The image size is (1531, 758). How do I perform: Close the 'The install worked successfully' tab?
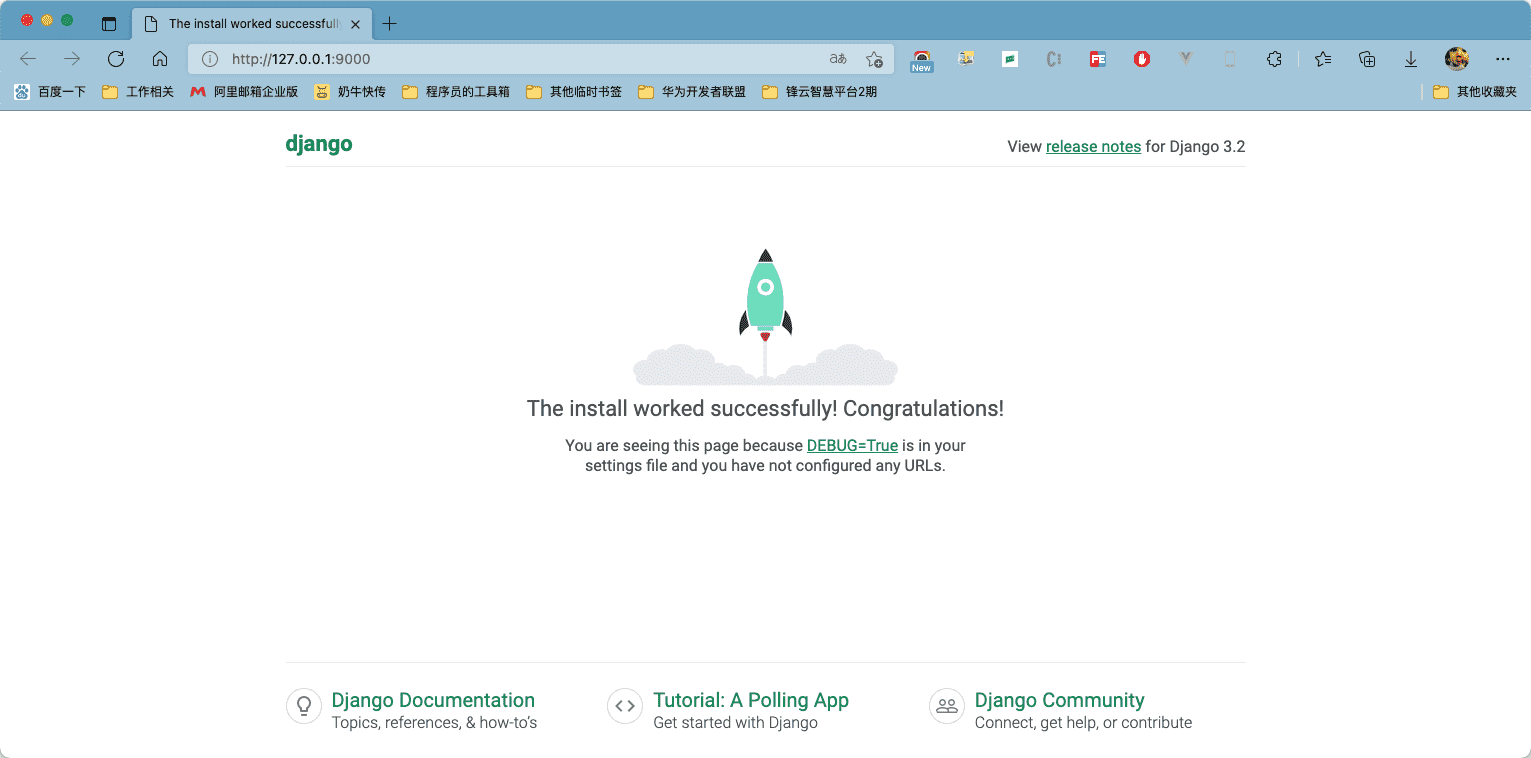355,24
